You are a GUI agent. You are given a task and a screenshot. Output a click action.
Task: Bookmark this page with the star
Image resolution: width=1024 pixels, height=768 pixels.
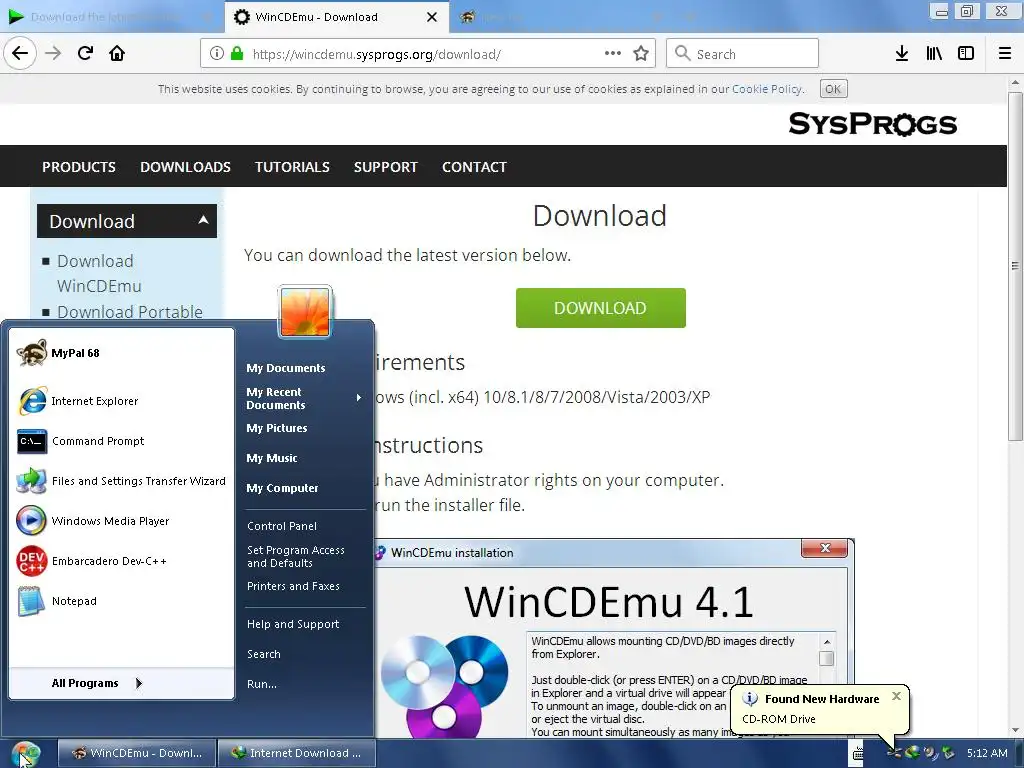(x=641, y=54)
